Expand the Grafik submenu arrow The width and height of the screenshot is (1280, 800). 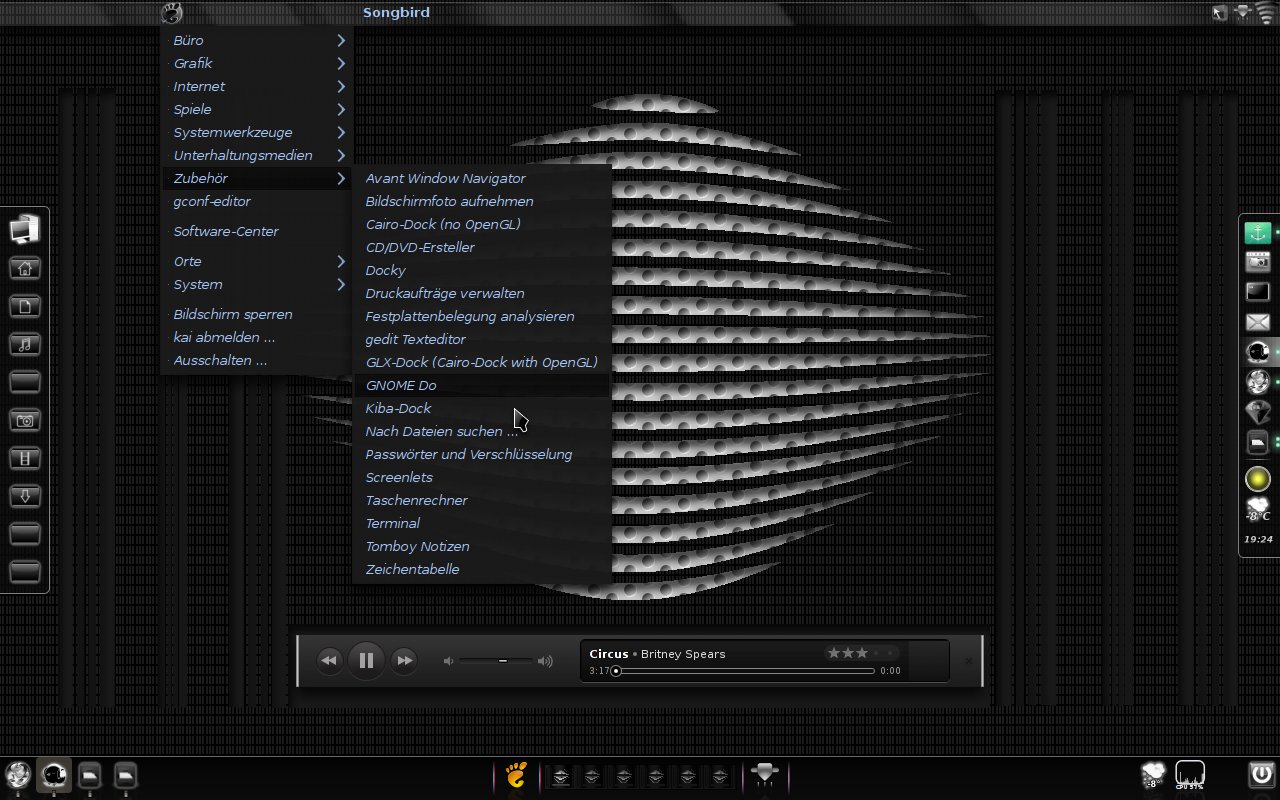[x=341, y=63]
